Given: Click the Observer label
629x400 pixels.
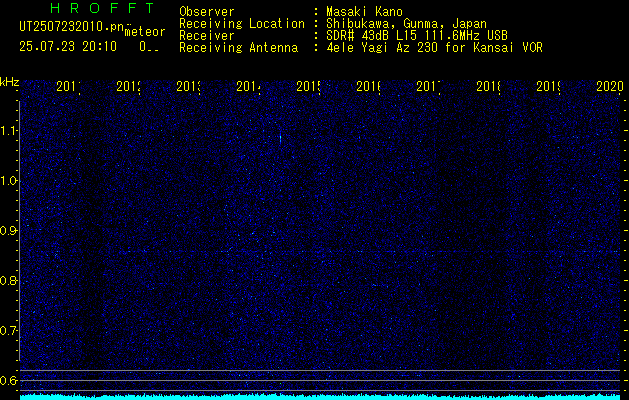Looking at the screenshot, I should pyautogui.click(x=207, y=12).
